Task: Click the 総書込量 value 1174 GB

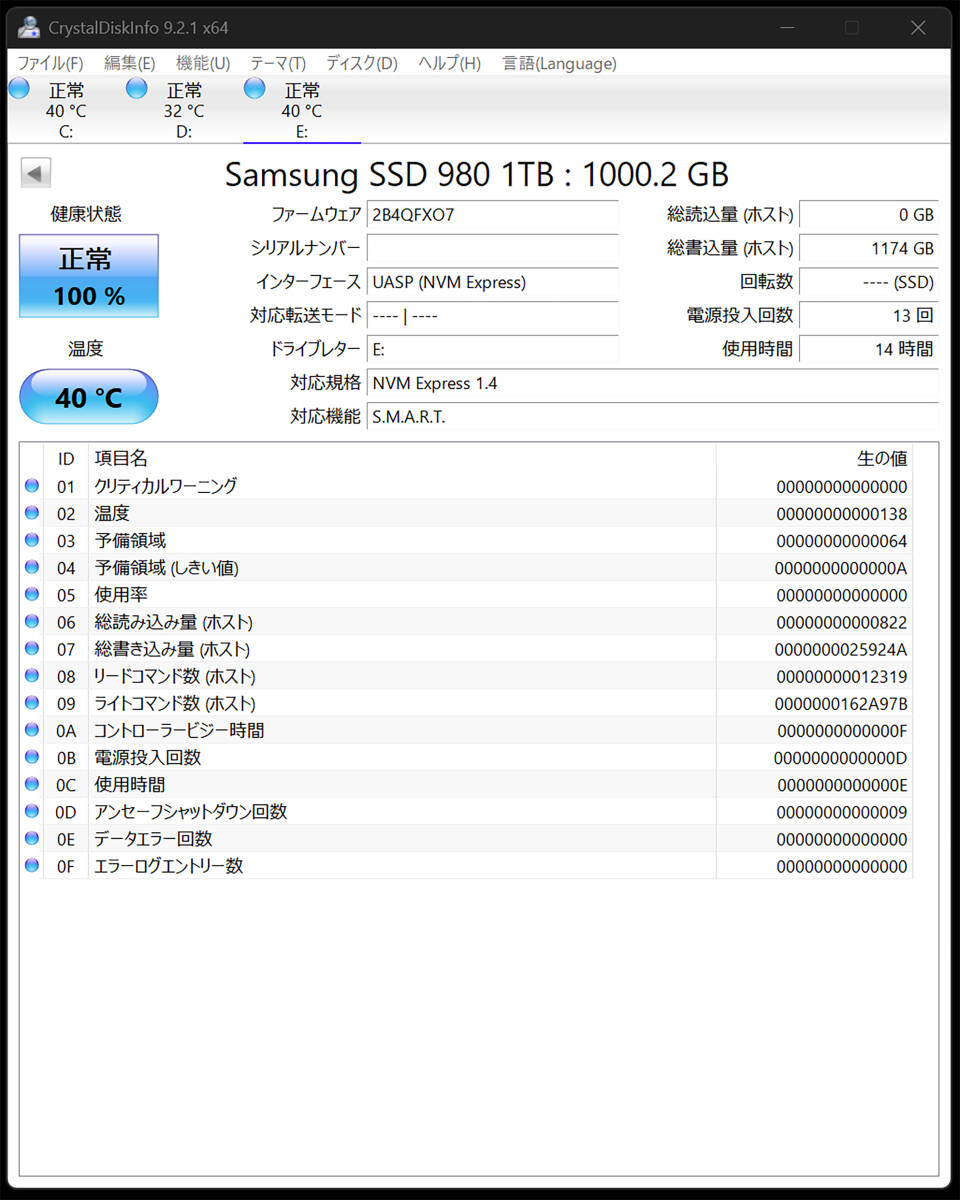Action: [869, 248]
